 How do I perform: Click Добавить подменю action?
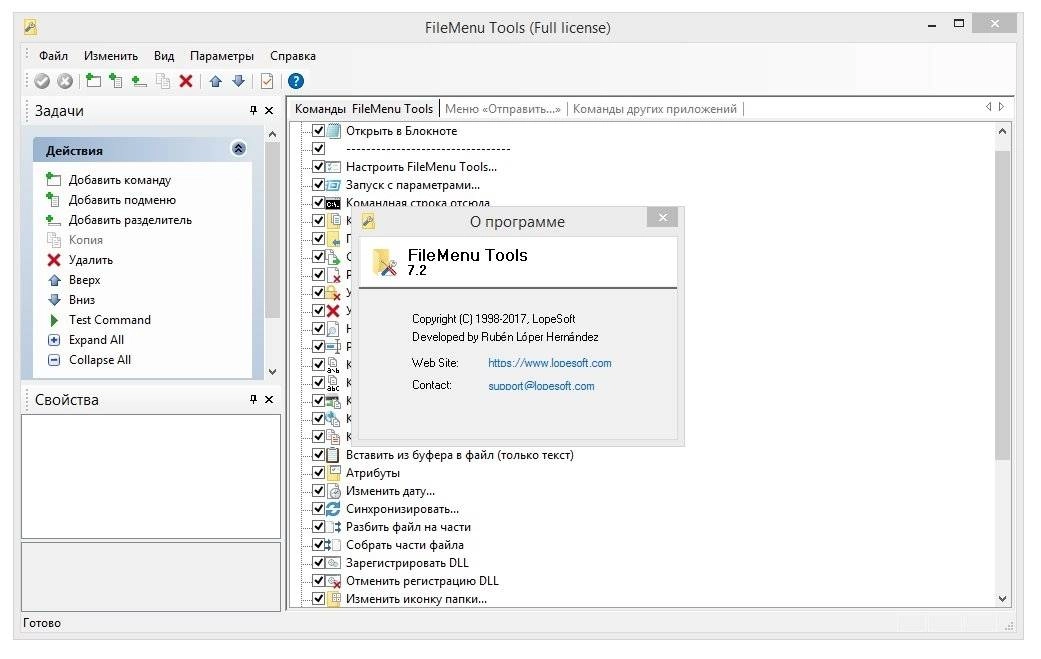pyautogui.click(x=122, y=200)
